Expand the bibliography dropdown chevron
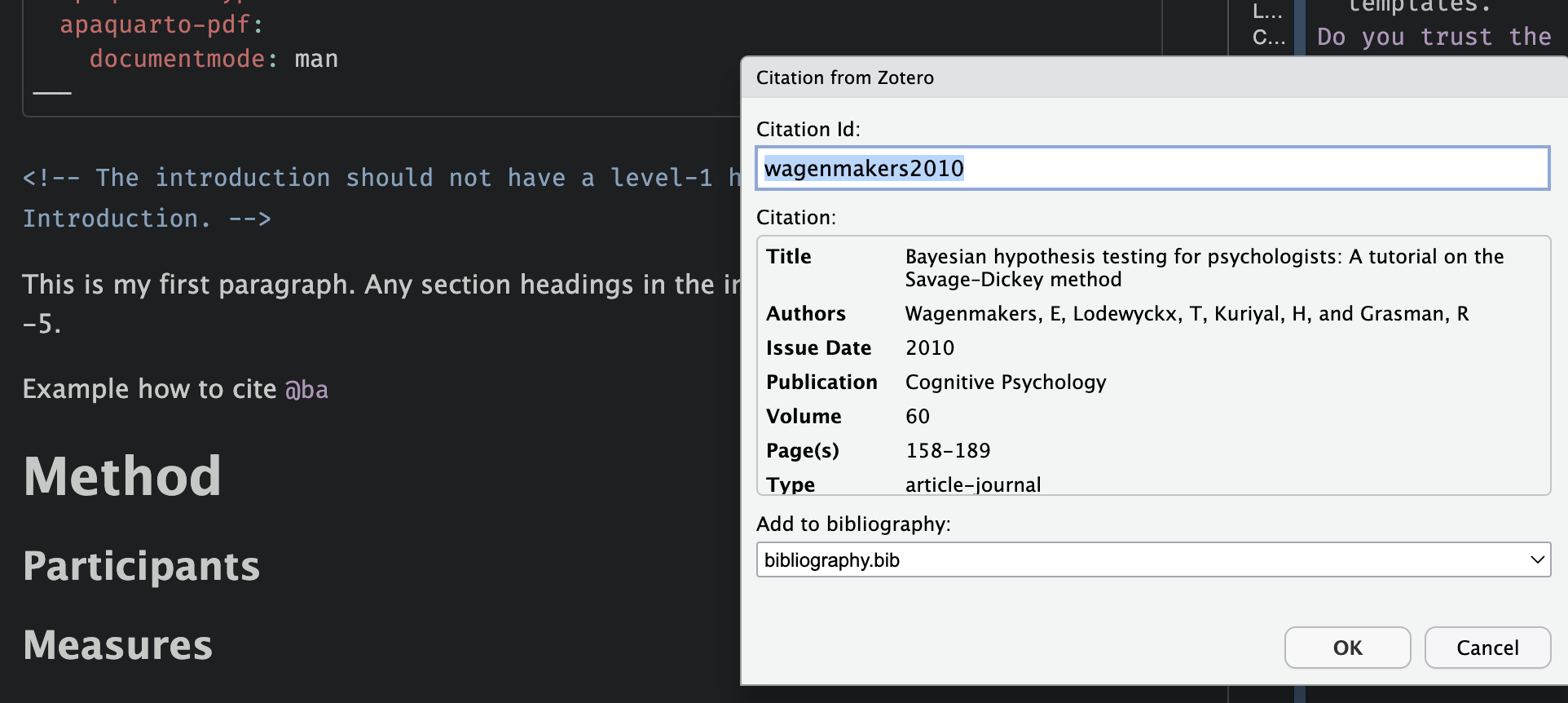1568x703 pixels. (x=1536, y=560)
